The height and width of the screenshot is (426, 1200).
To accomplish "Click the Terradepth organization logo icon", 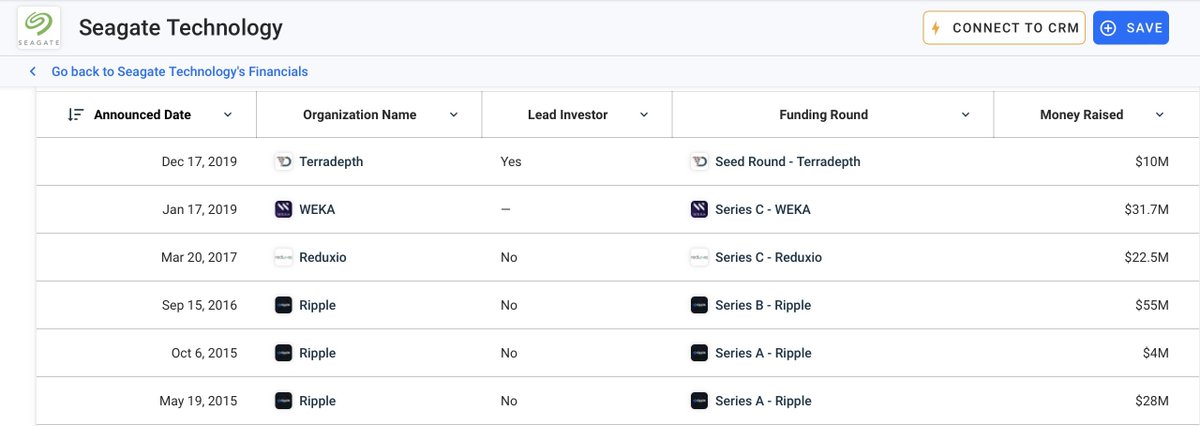I will (283, 162).
